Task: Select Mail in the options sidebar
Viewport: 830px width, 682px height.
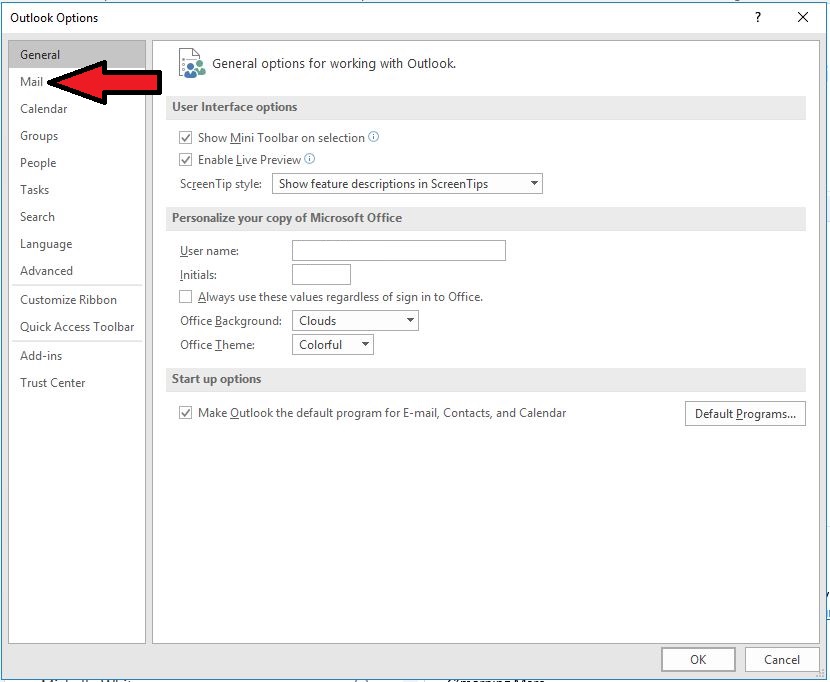Action: point(32,82)
